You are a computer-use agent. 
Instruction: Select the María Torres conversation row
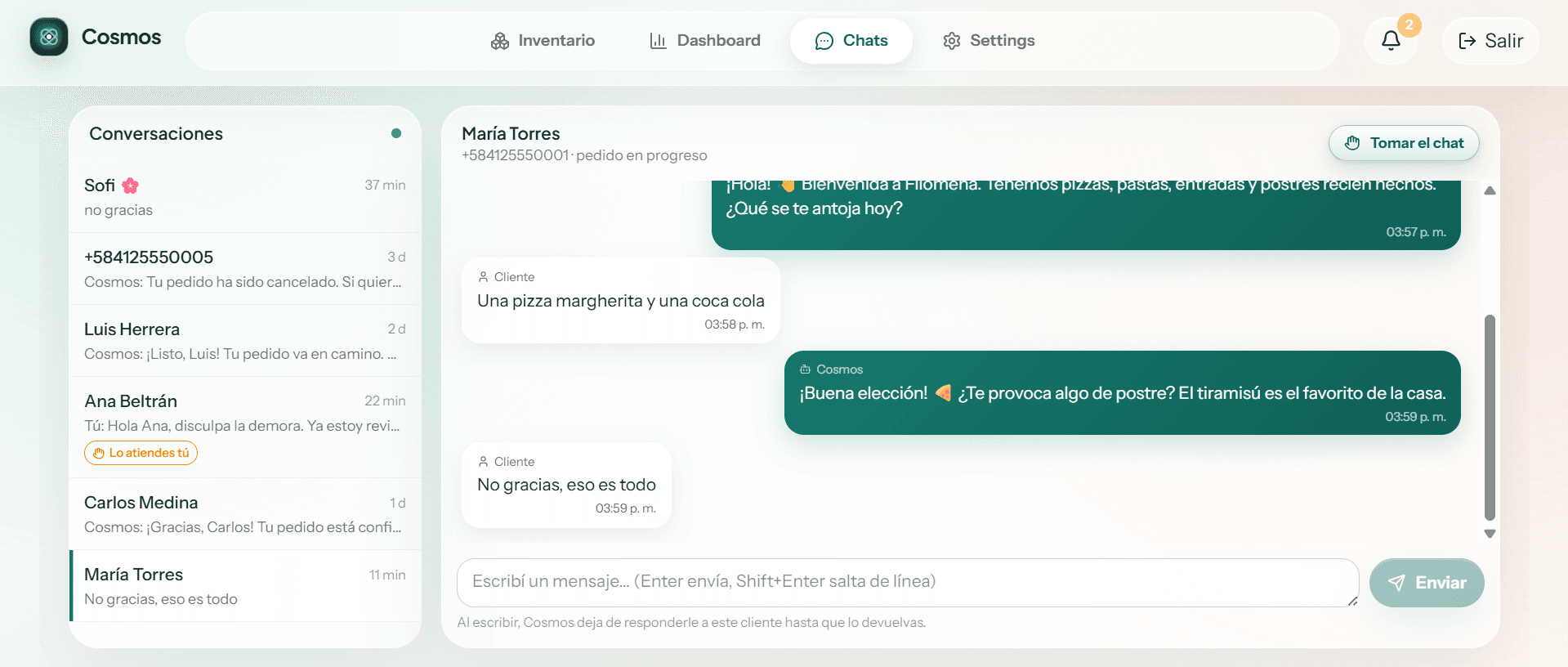(245, 586)
